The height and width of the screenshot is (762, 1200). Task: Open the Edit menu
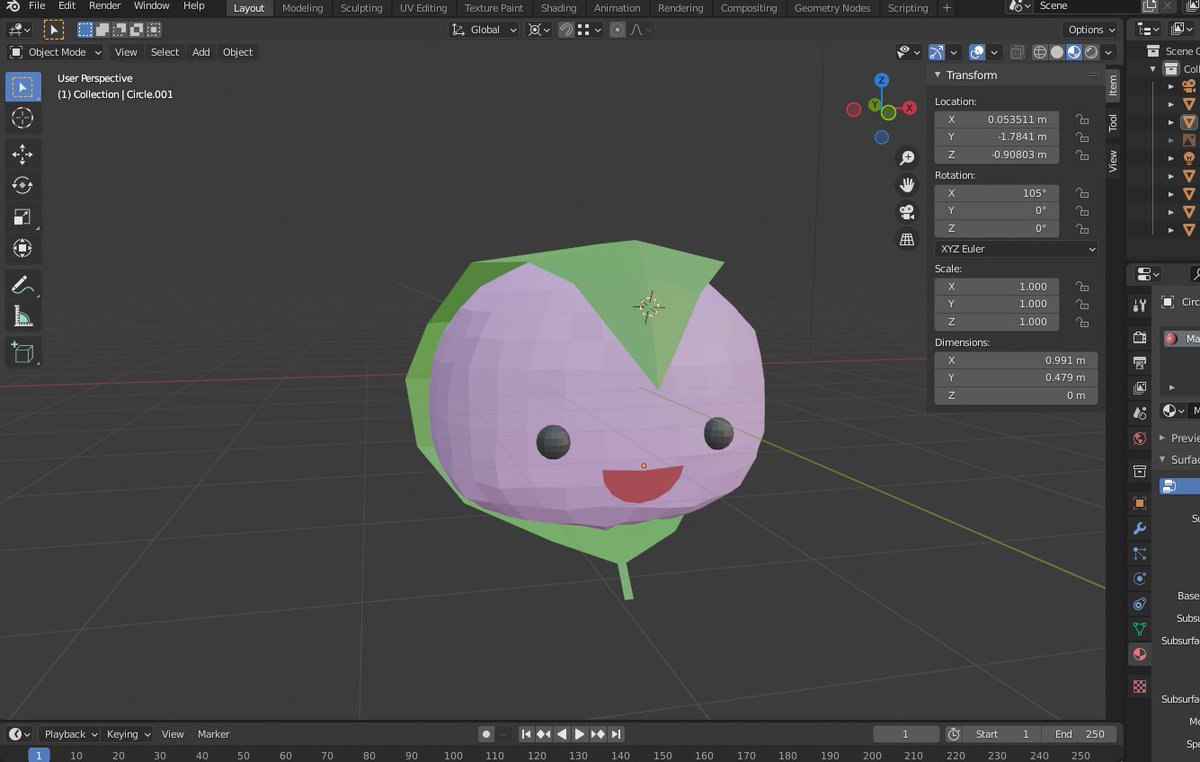66,6
